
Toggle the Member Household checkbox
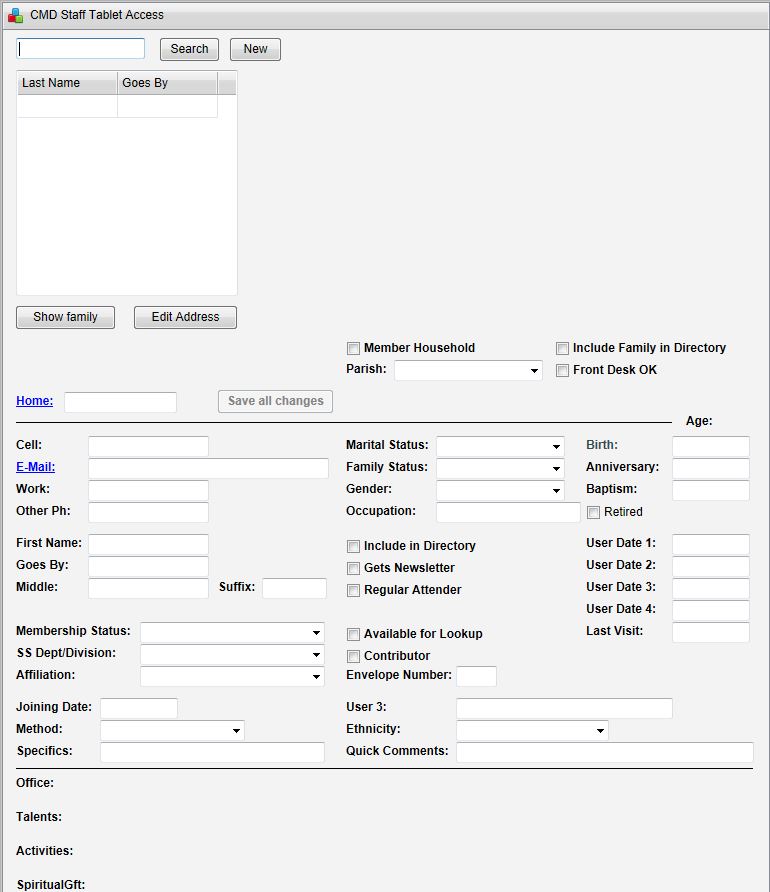coord(353,348)
